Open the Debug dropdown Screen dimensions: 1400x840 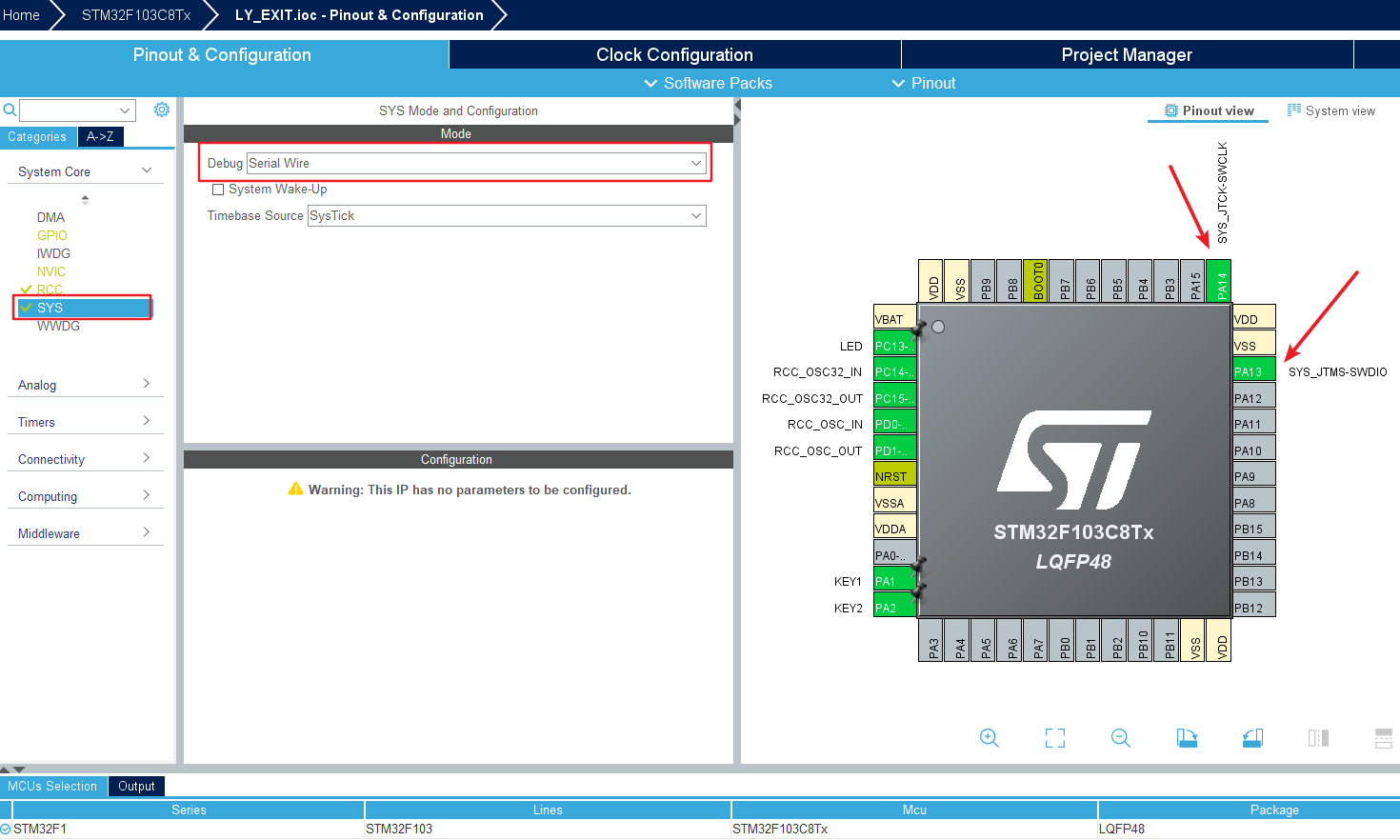pyautogui.click(x=476, y=163)
